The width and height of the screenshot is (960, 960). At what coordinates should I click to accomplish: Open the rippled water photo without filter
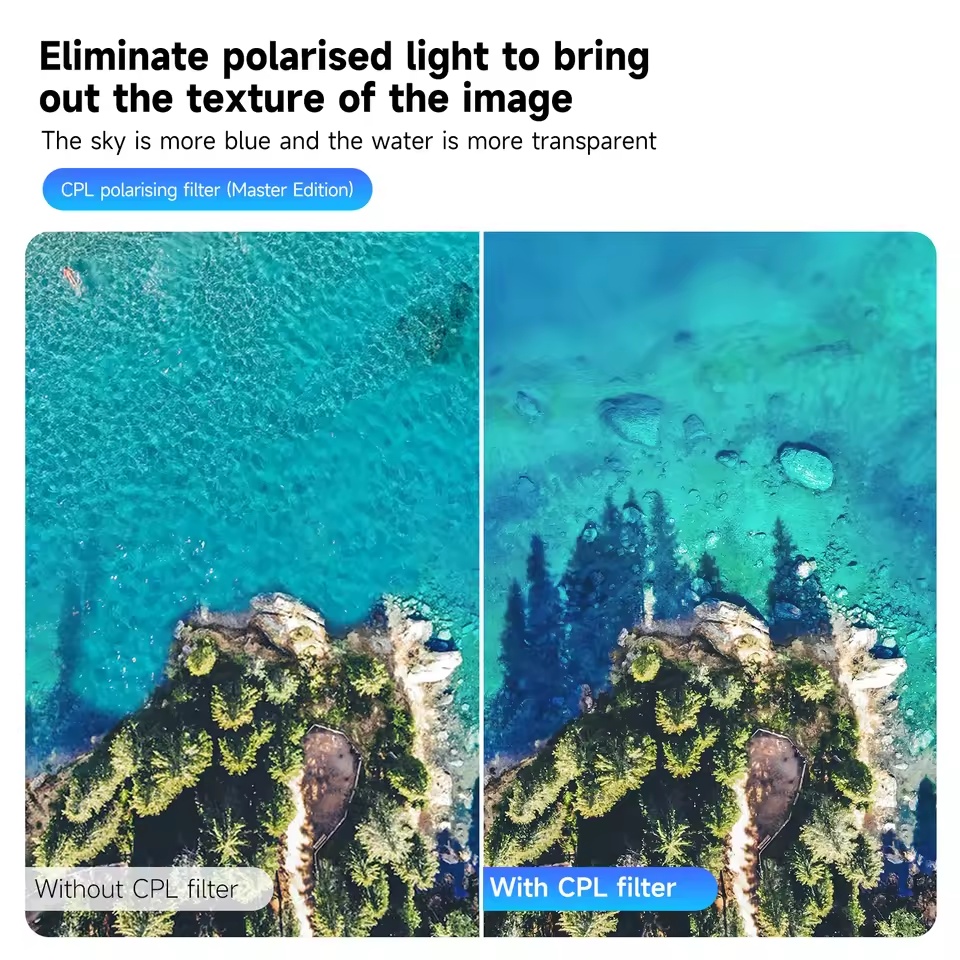pos(252,584)
